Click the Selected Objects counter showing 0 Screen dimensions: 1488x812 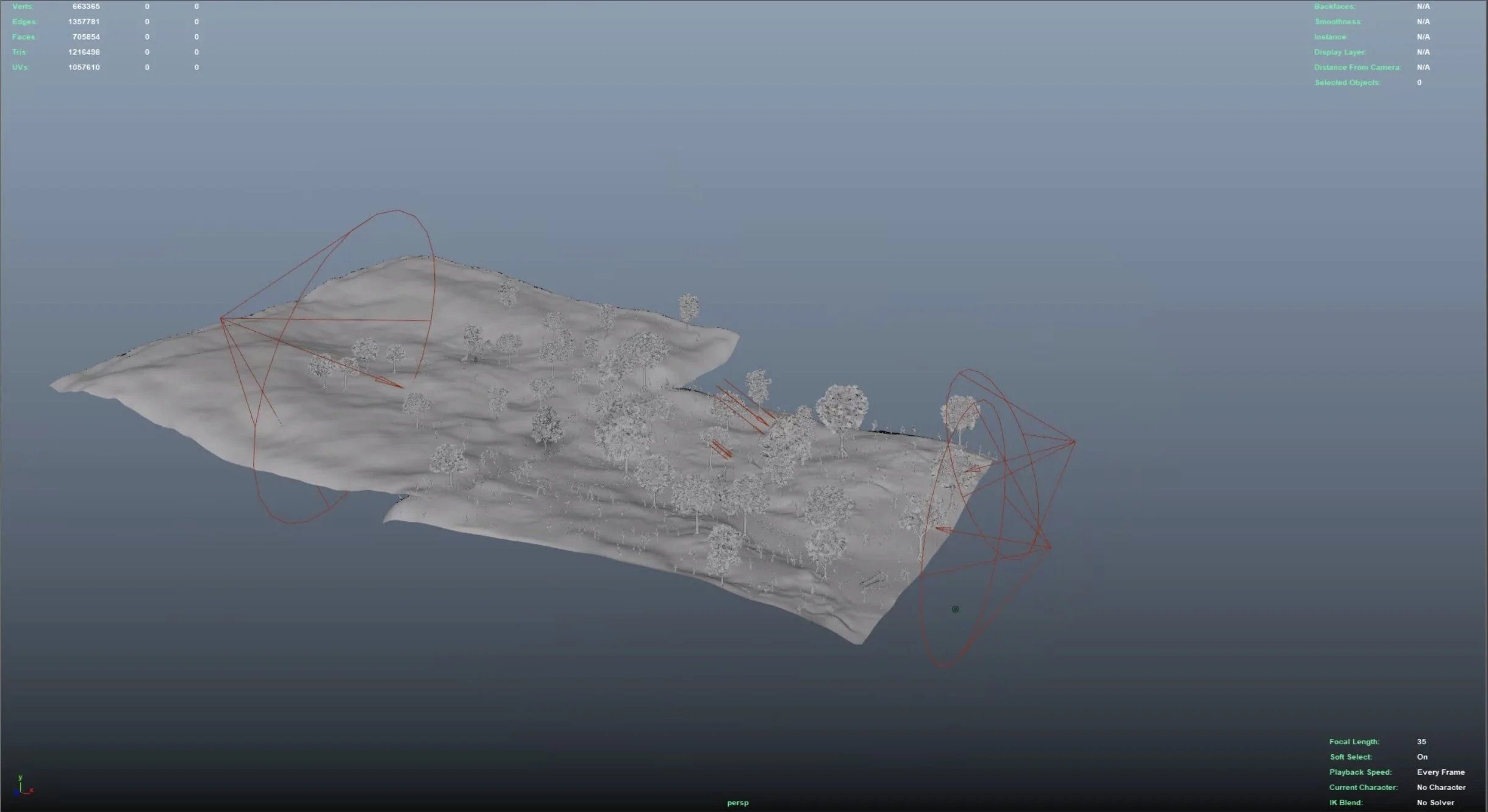[x=1419, y=82]
